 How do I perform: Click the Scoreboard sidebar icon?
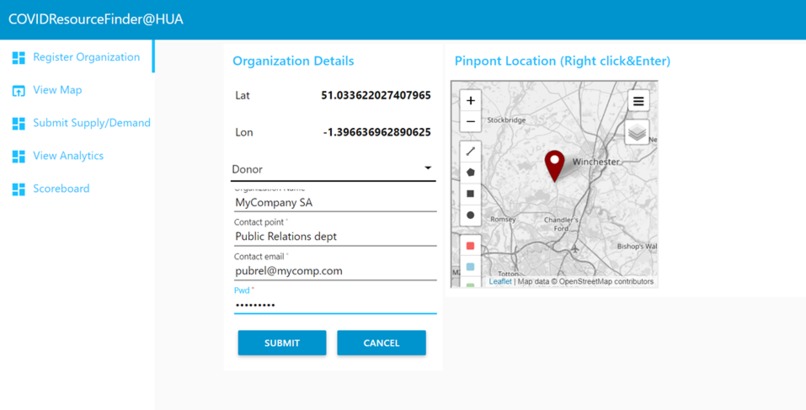coord(19,189)
